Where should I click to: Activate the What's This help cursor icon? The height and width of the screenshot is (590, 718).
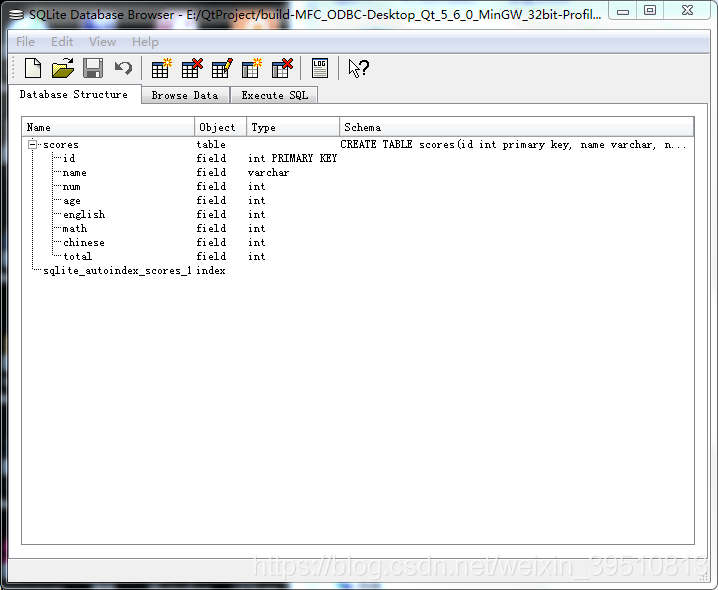[358, 68]
